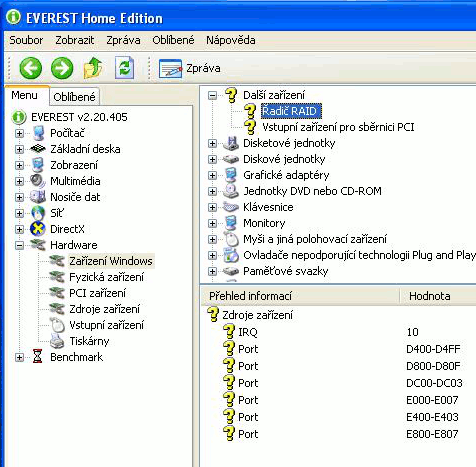The width and height of the screenshot is (476, 467).
Task: Select Vstupní zařízení pro sběrnici PCI
Action: (x=338, y=127)
